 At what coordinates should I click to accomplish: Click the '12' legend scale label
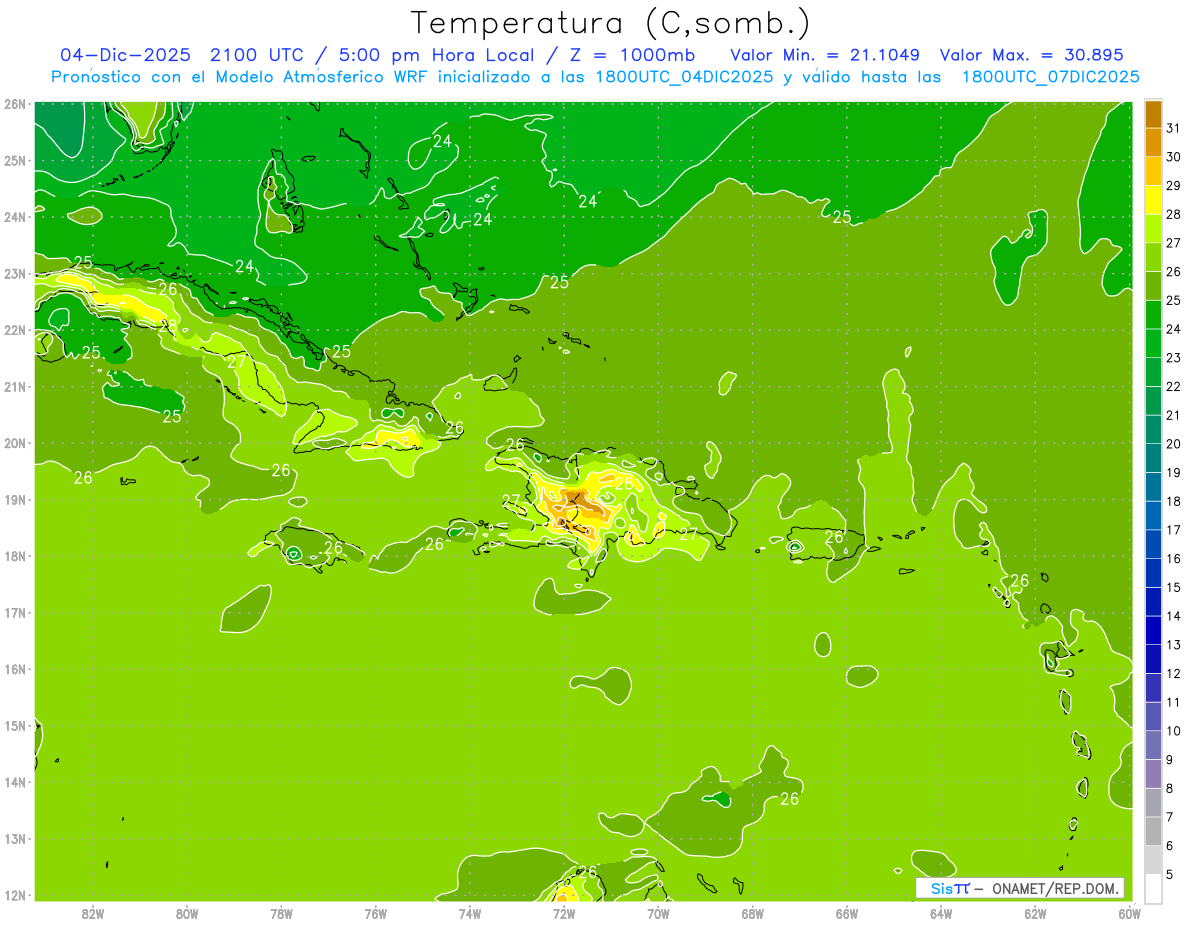pyautogui.click(x=1174, y=673)
